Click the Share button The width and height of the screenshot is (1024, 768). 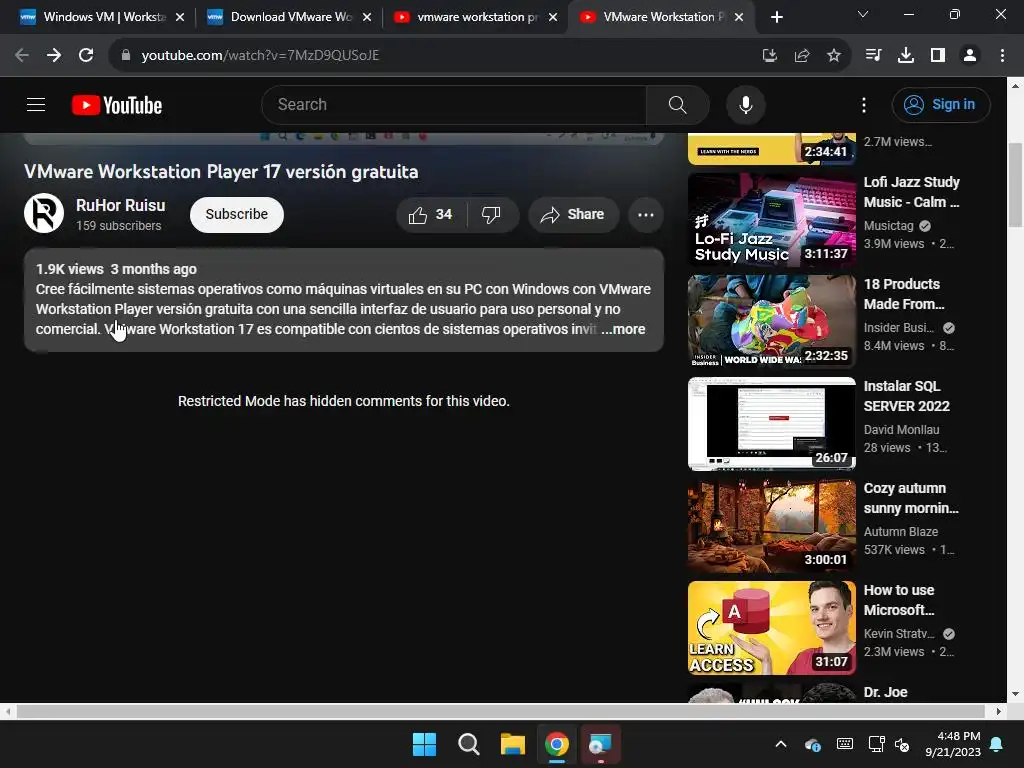point(573,214)
